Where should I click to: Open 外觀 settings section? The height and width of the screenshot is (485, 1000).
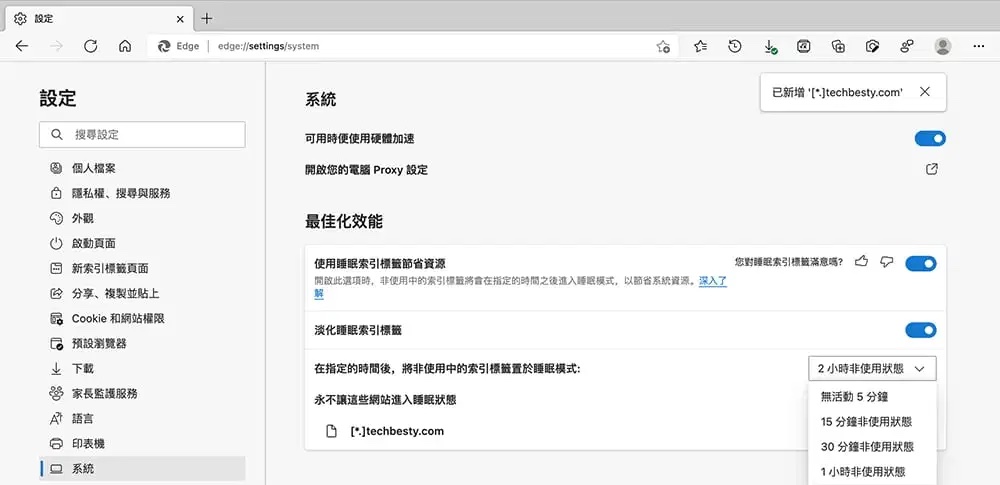click(x=142, y=218)
